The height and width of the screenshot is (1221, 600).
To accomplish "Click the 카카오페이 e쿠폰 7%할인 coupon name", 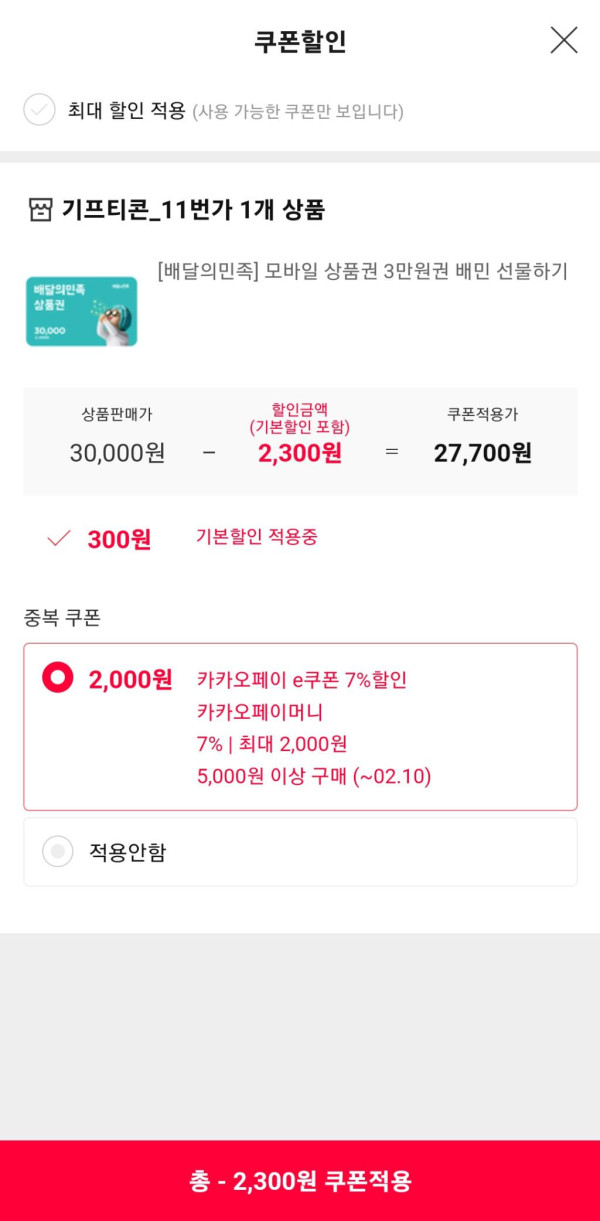I will tap(302, 680).
